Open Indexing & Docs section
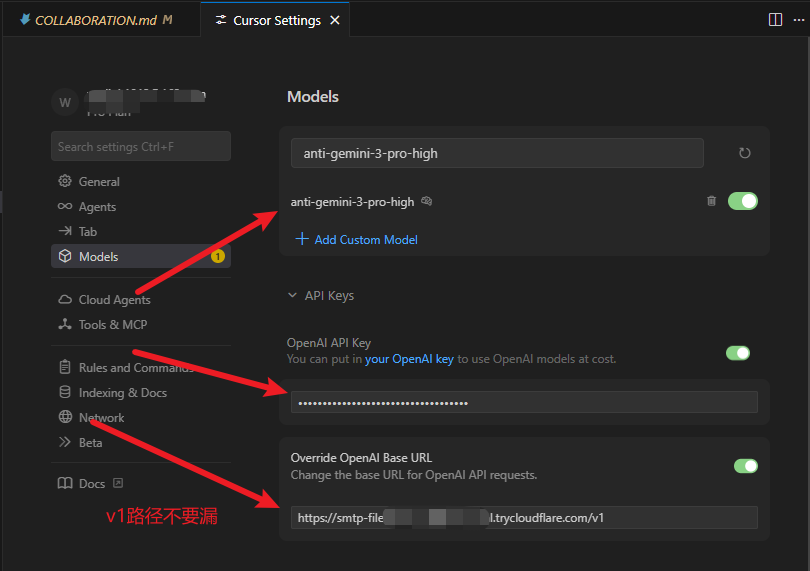Viewport: 810px width, 571px height. [x=141, y=393]
